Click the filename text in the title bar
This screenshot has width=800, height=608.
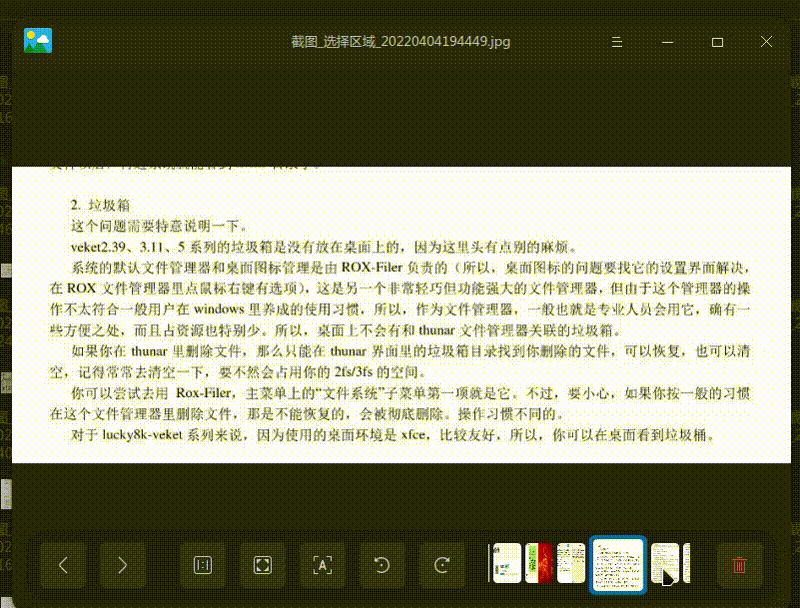pyautogui.click(x=400, y=41)
